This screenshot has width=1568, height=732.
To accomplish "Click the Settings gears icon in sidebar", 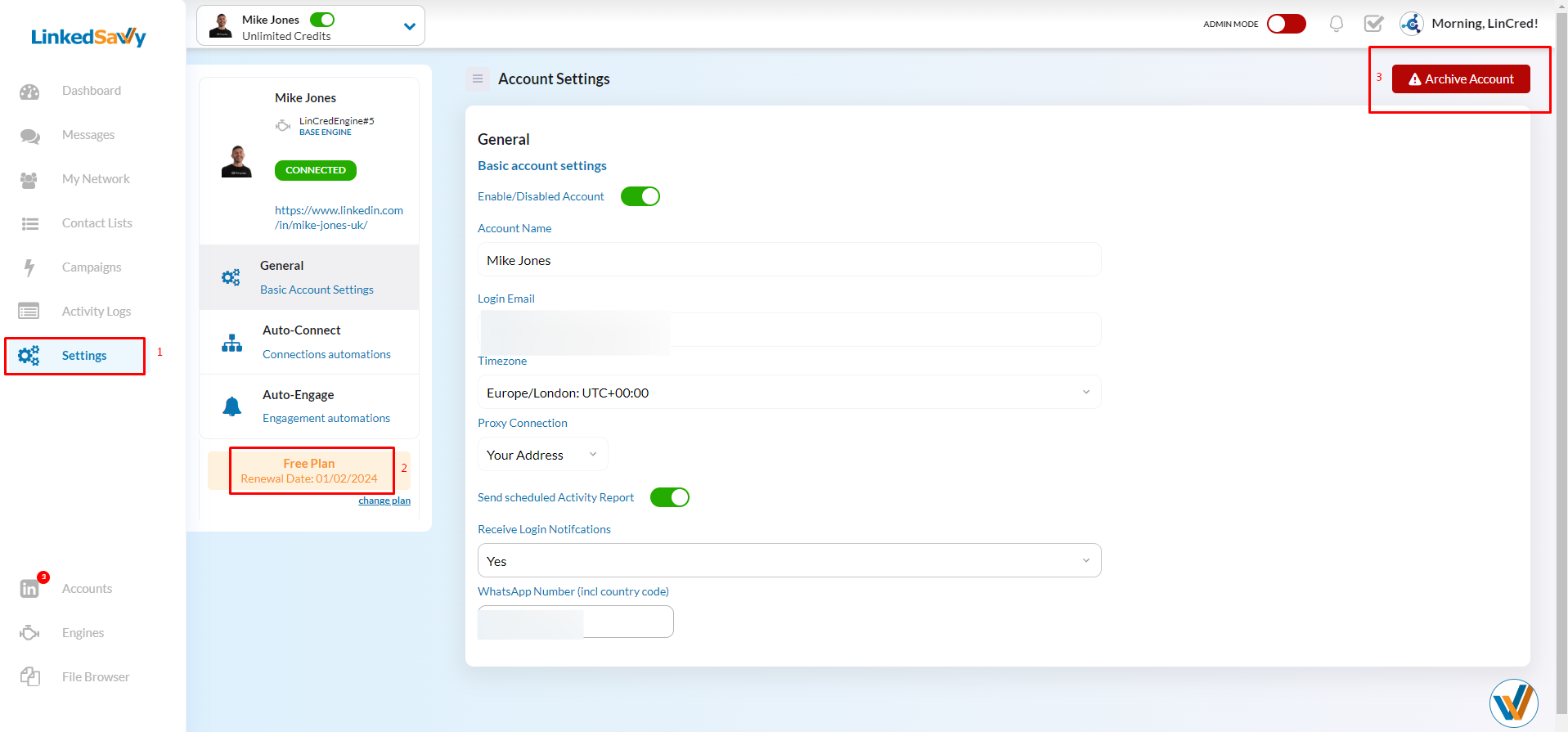I will tap(29, 356).
